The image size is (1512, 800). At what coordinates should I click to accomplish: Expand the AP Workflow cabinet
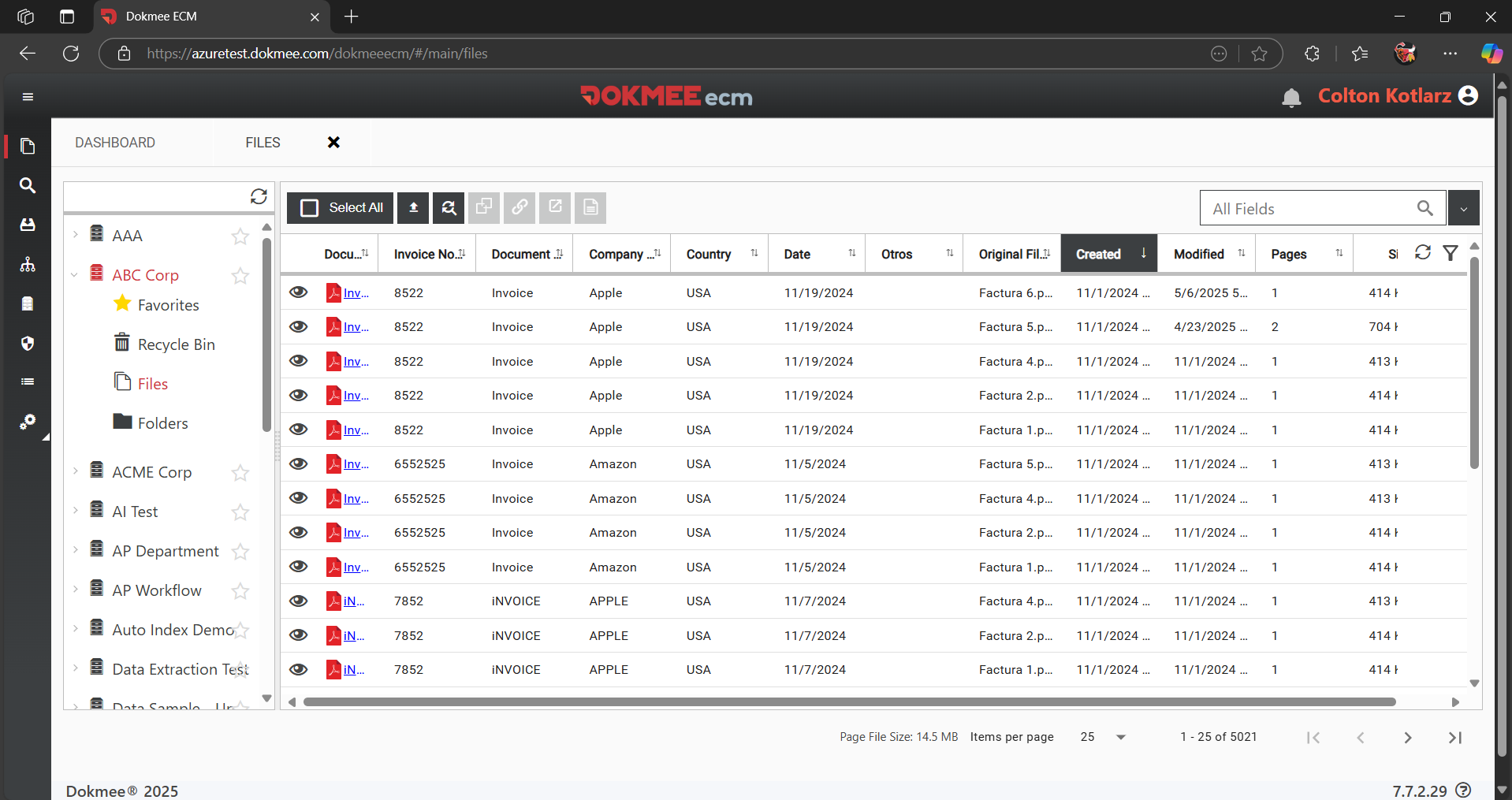pos(75,589)
